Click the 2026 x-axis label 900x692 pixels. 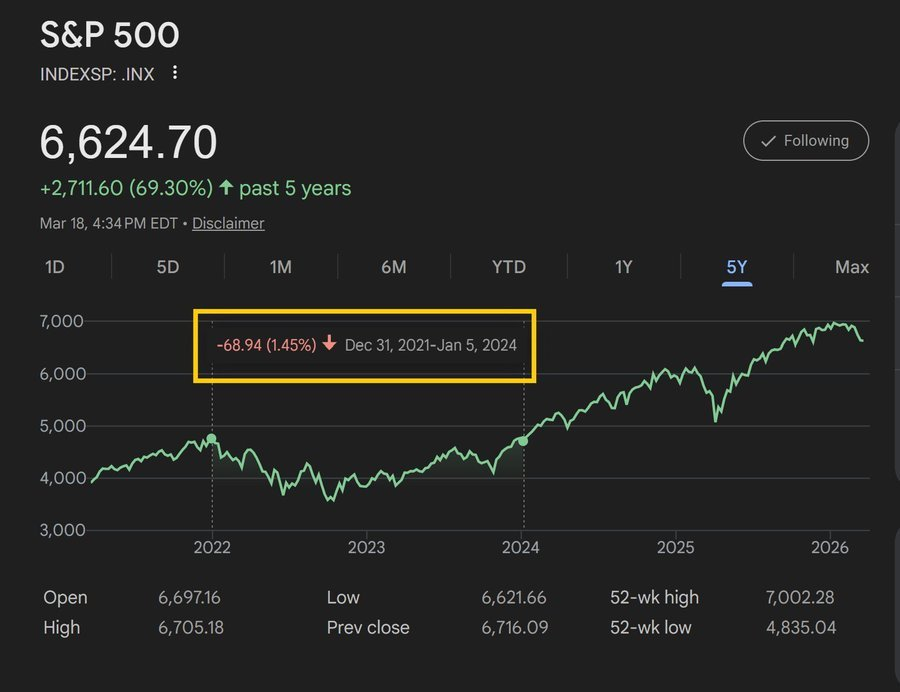pos(829,547)
